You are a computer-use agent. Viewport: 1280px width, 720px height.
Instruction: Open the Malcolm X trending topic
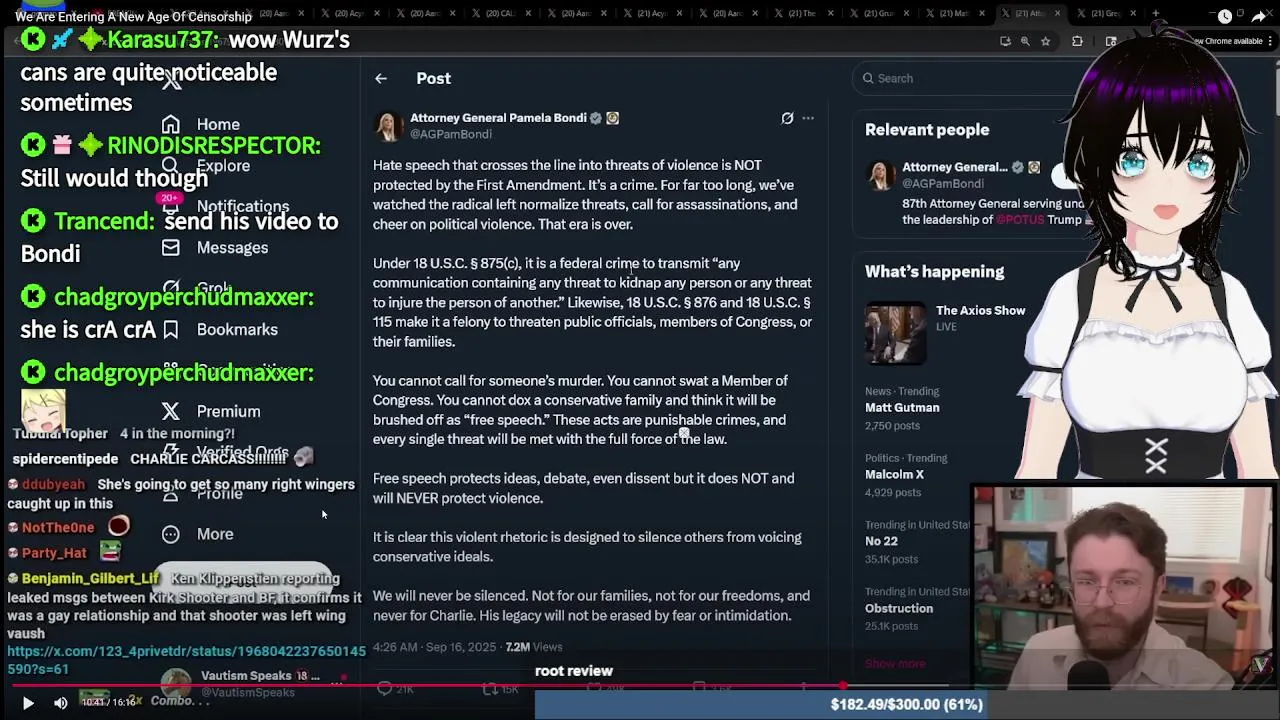(894, 475)
